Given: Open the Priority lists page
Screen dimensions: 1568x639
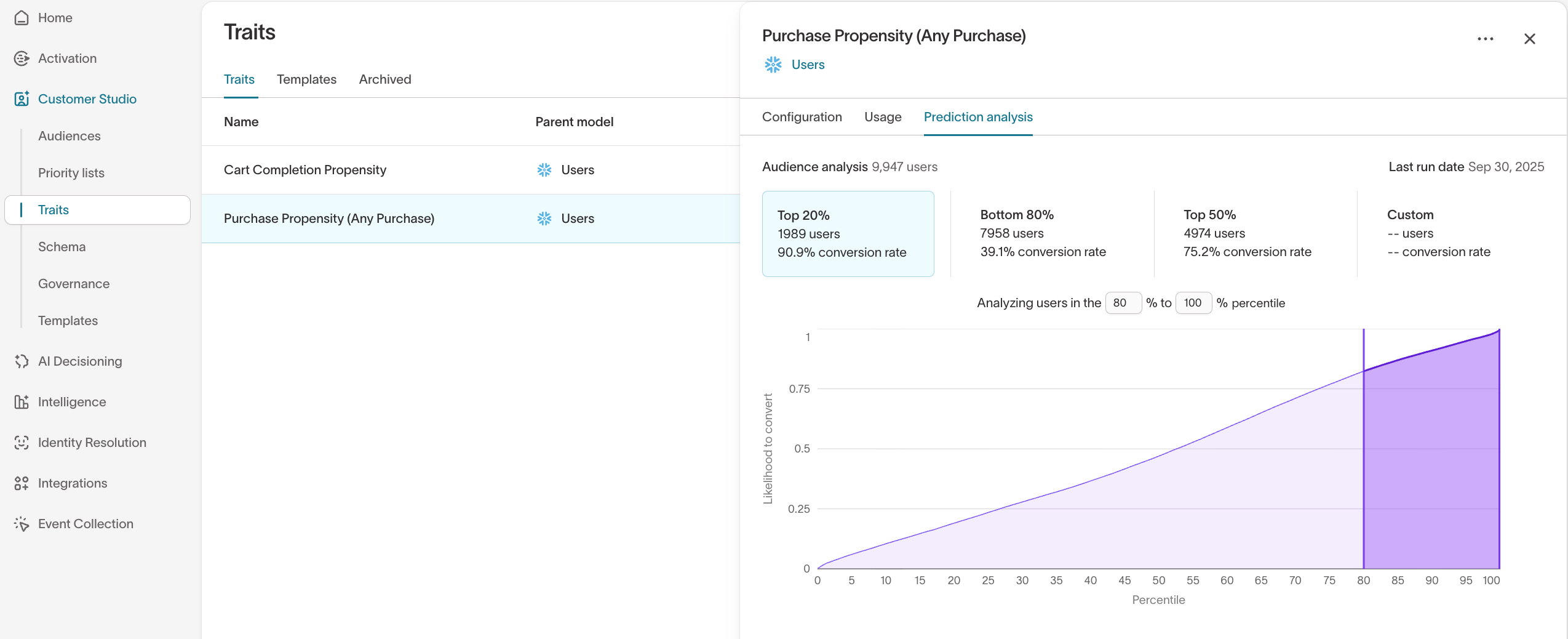Looking at the screenshot, I should [71, 173].
